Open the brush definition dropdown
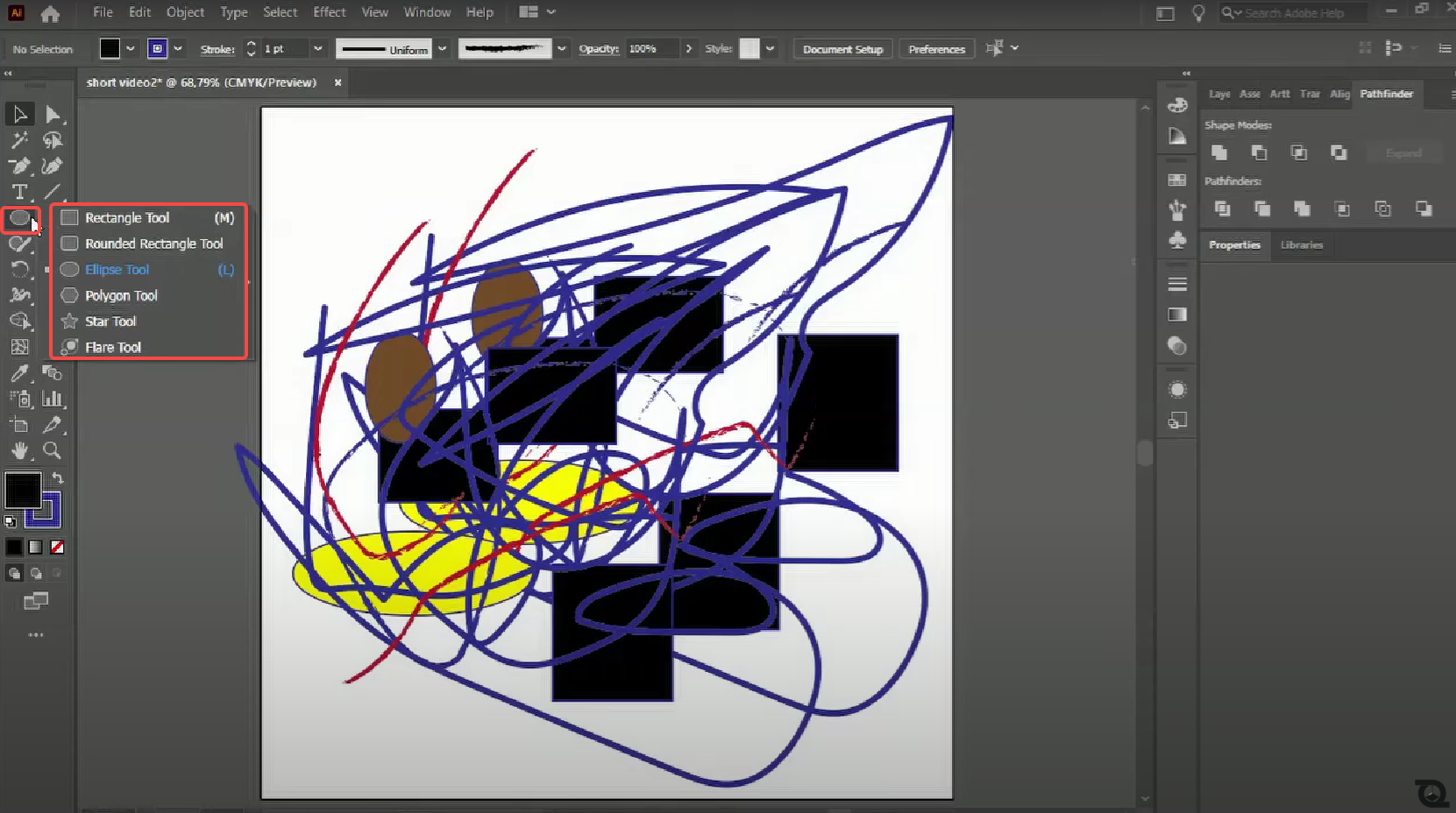Image resolution: width=1456 pixels, height=813 pixels. tap(562, 49)
